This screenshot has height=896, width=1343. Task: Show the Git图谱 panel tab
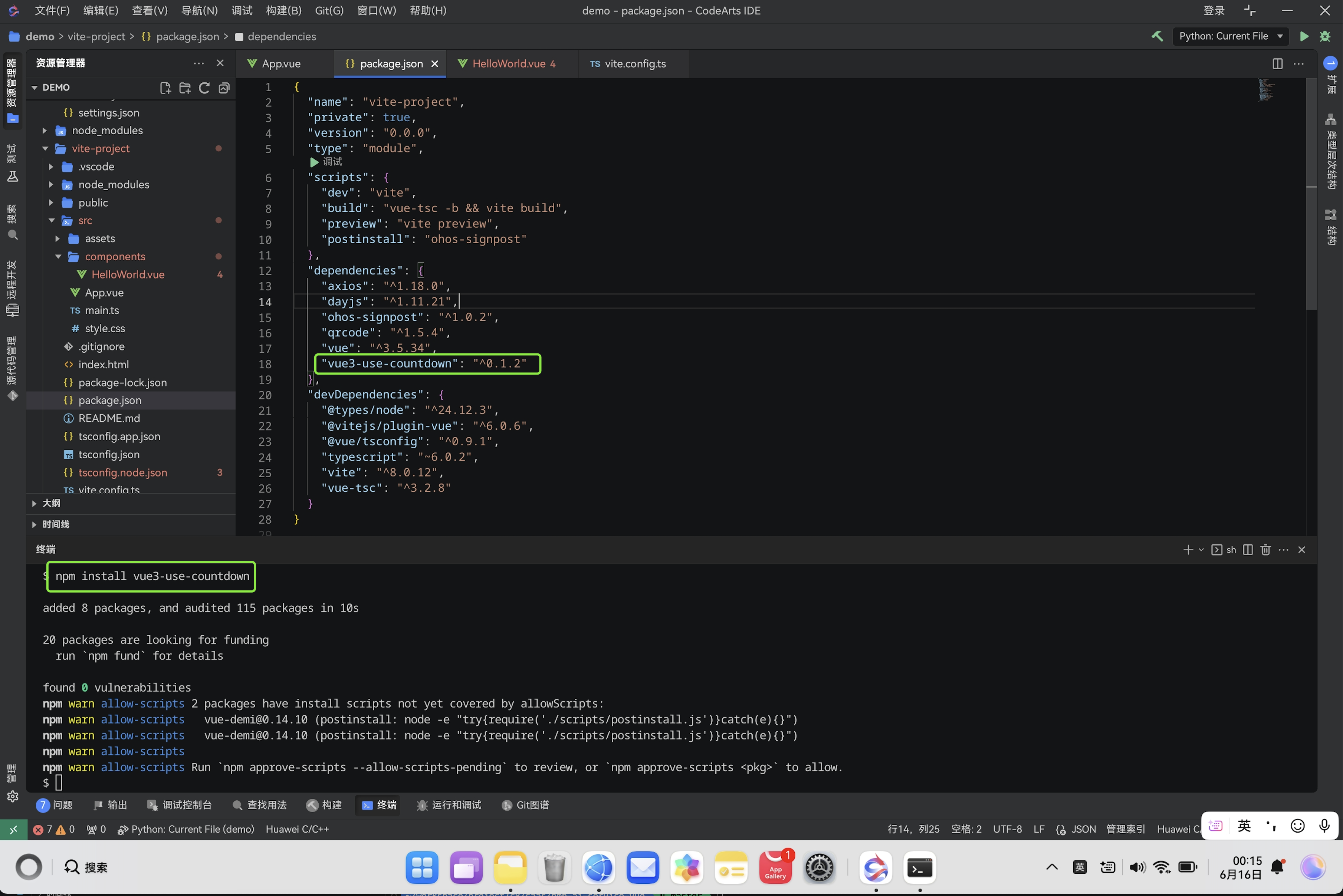point(525,805)
